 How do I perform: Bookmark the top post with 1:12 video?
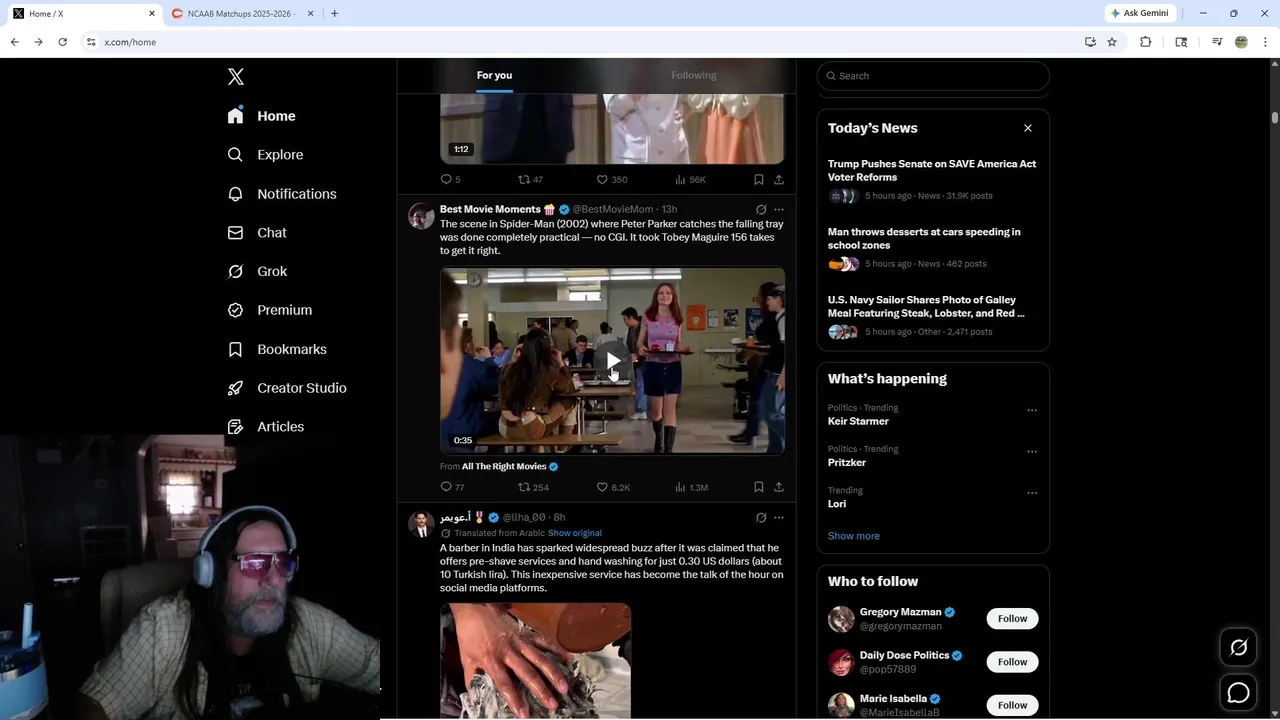pyautogui.click(x=758, y=180)
